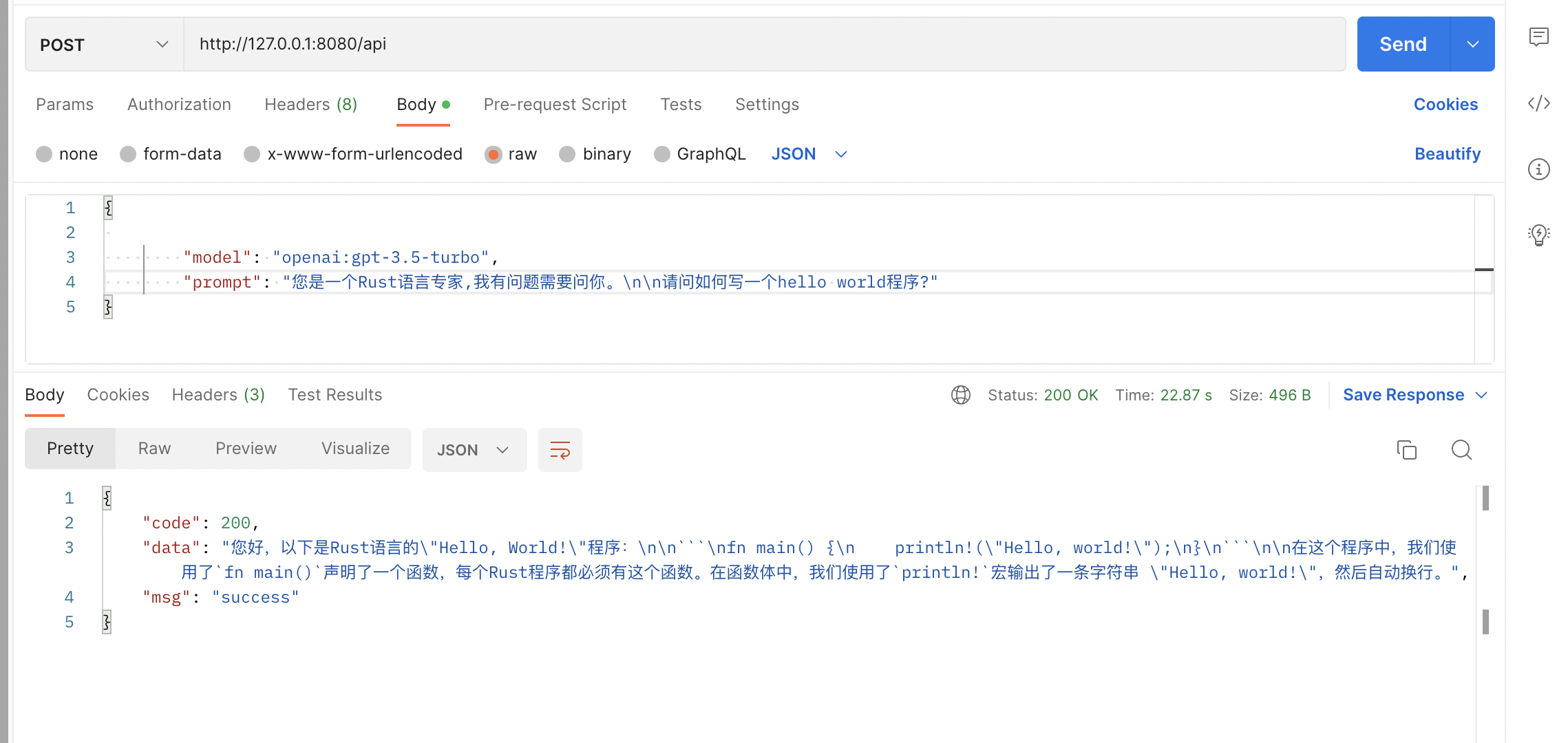Screen dimensions: 1568x743
Task: Click the search response magnifier icon
Action: coord(1461,450)
